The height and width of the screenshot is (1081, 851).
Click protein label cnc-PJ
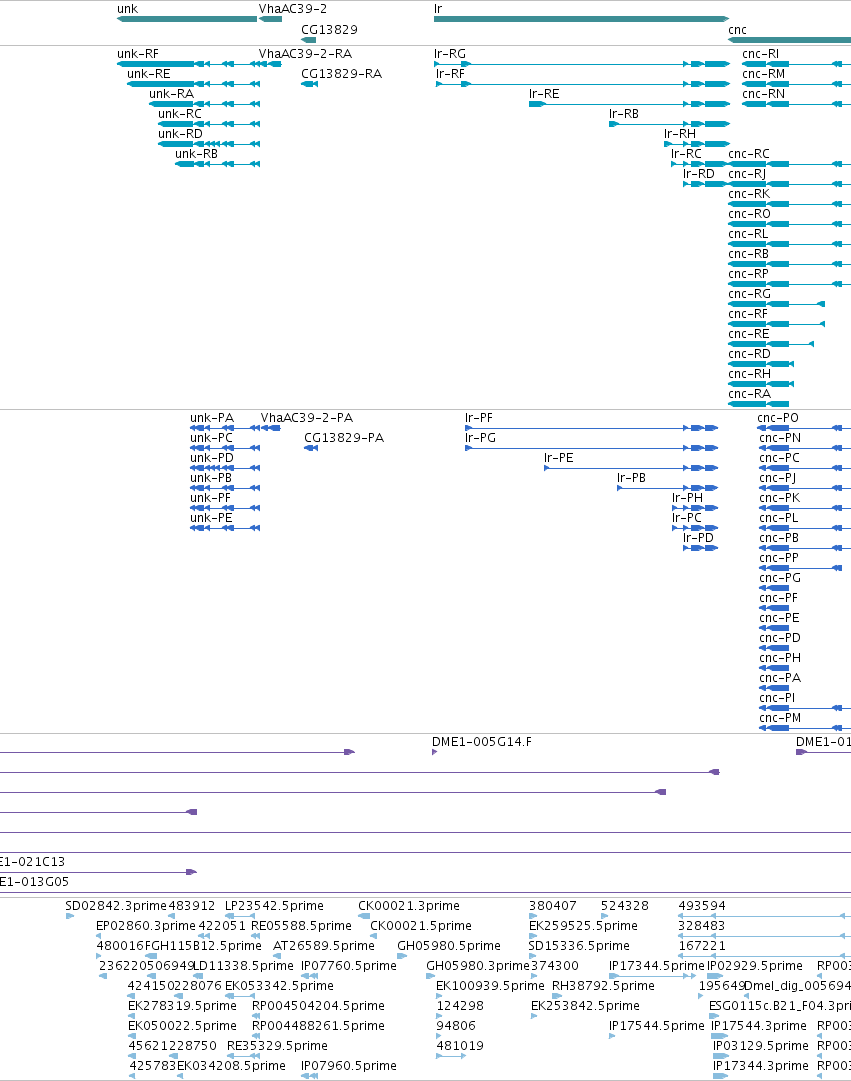(778, 478)
